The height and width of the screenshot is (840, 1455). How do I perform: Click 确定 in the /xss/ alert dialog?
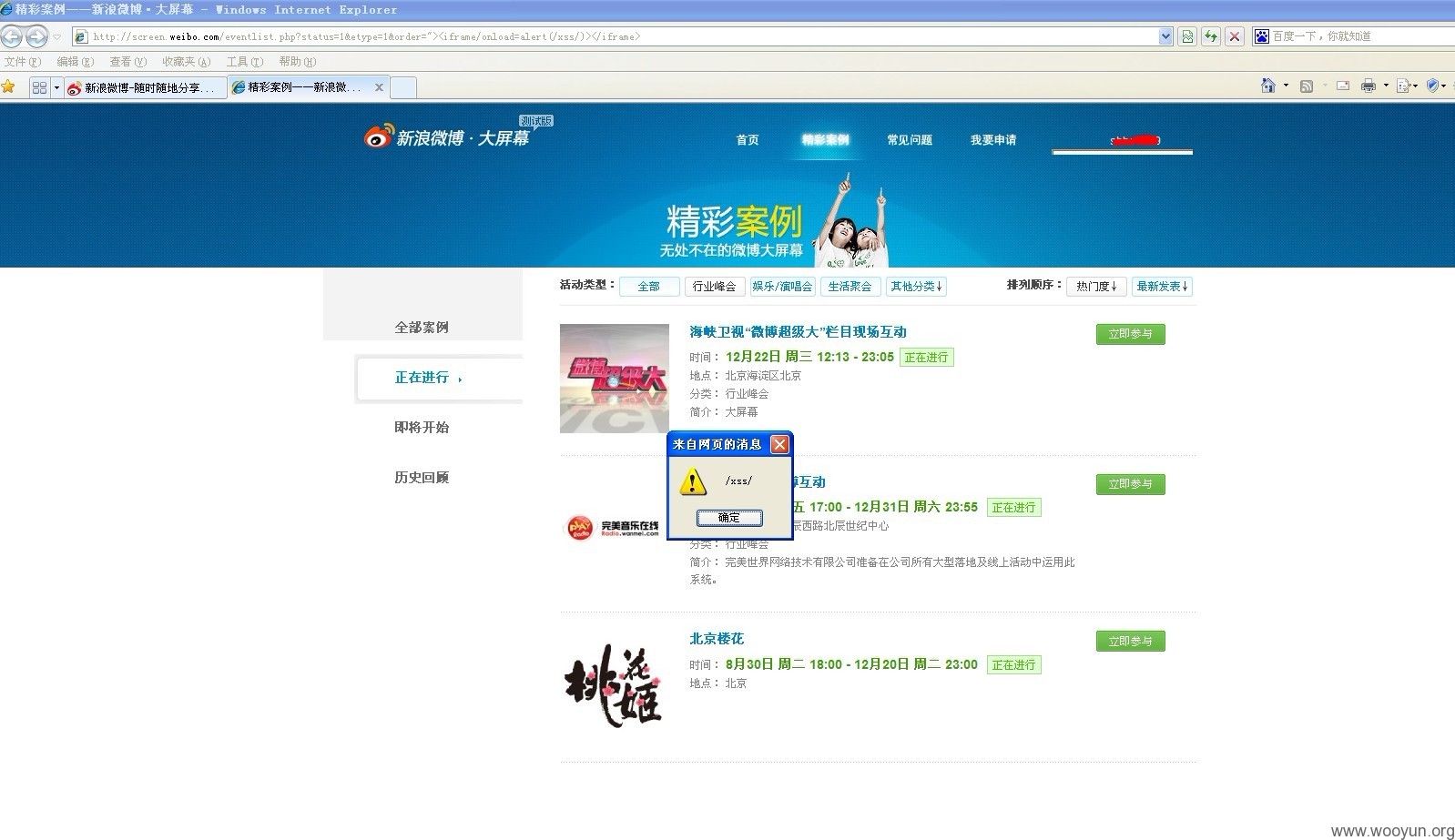click(729, 518)
